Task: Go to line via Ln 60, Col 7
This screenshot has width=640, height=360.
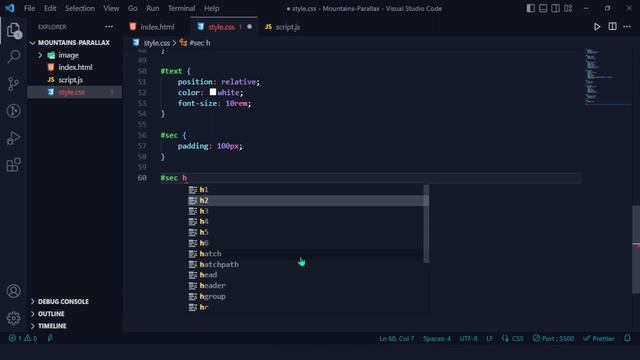Action: point(396,338)
